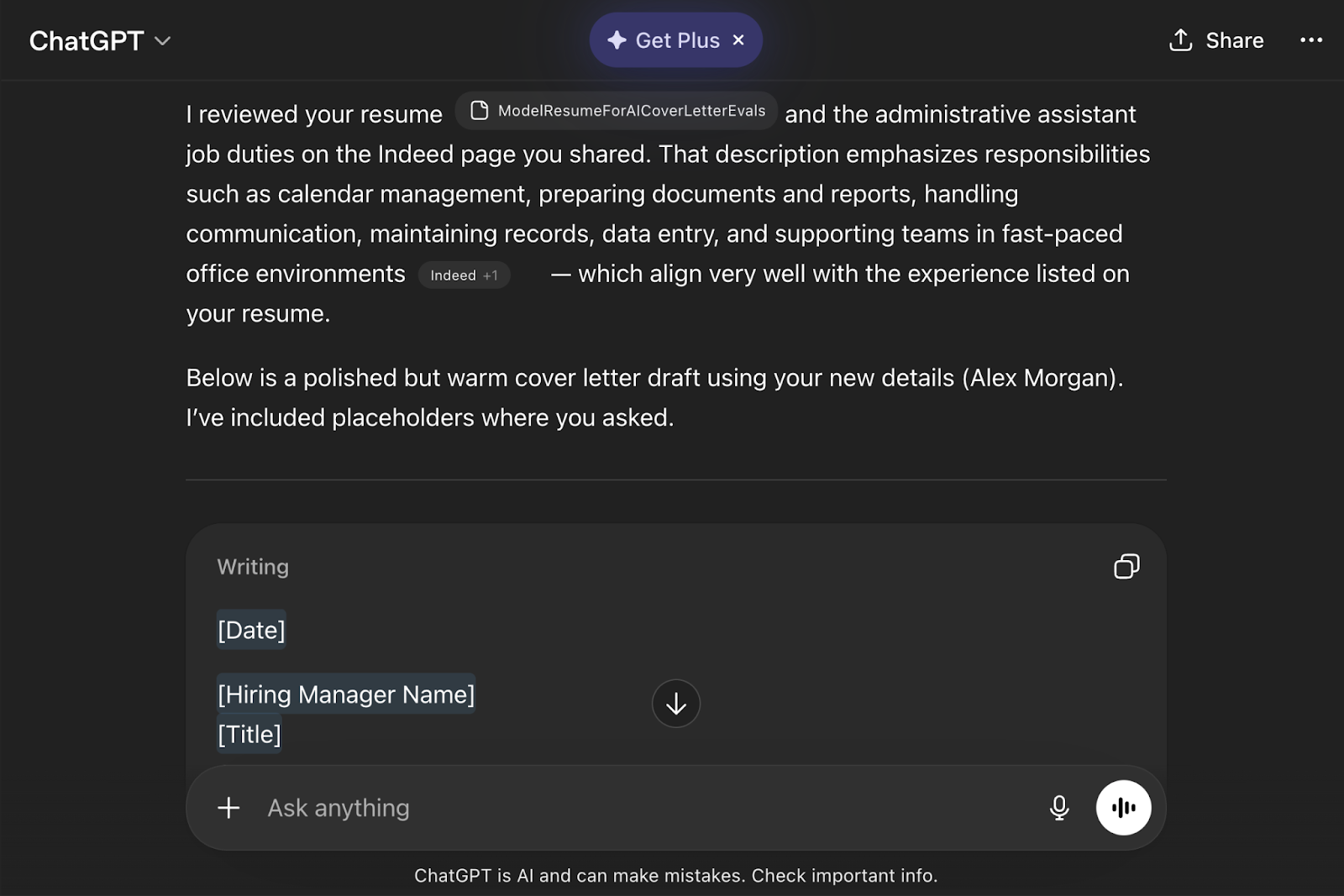The image size is (1344, 896).
Task: Open the ChatGPT model selector dropdown
Action: pyautogui.click(x=163, y=39)
